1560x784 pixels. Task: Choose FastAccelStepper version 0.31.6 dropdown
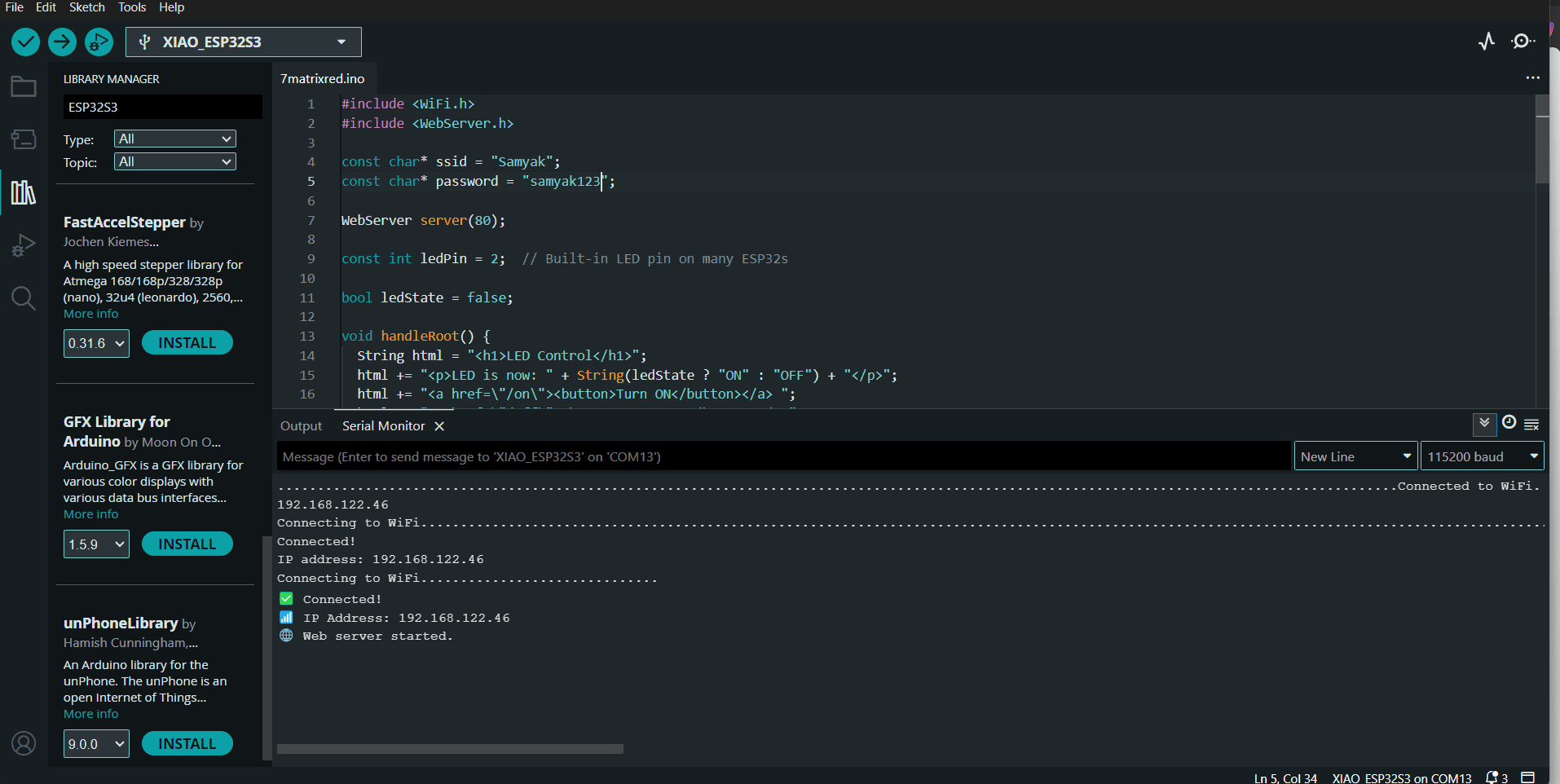[x=96, y=343]
